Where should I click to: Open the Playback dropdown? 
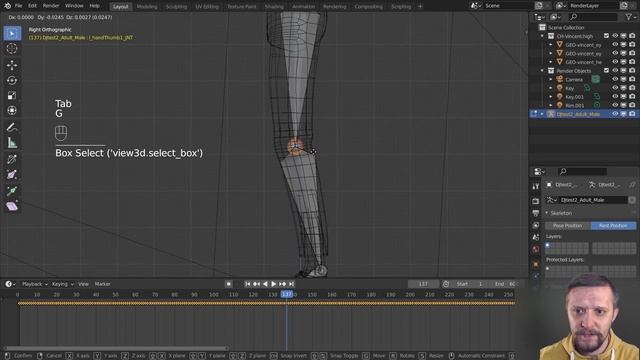(35, 284)
